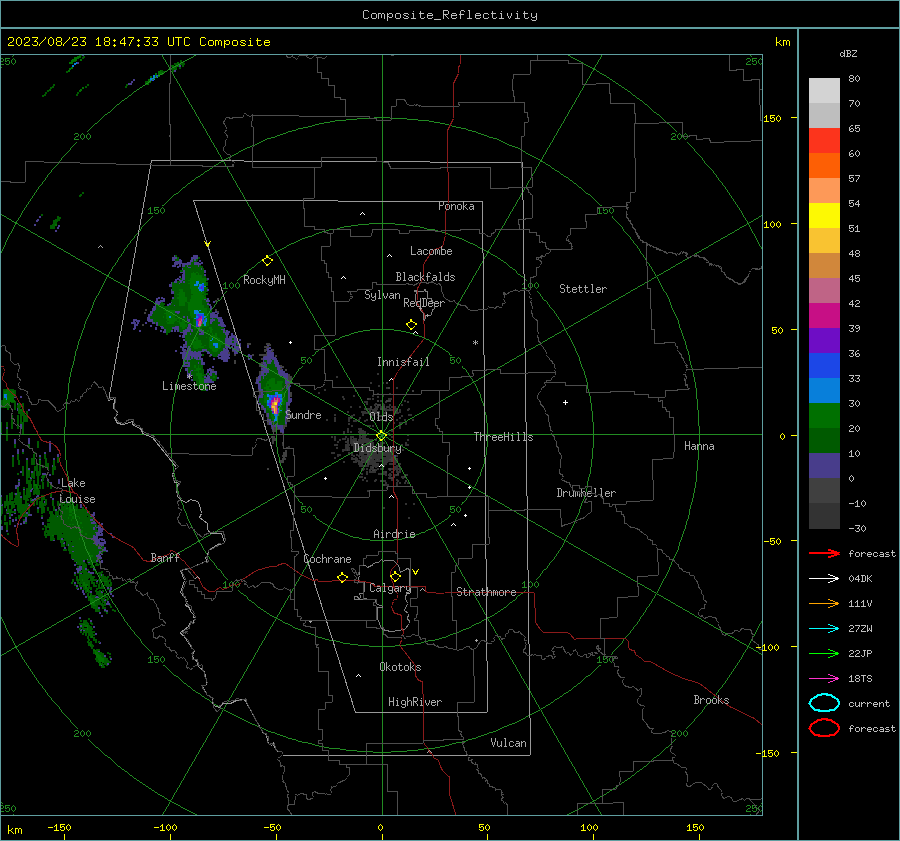The image size is (900, 841).
Task: Click the Calgary city label
Action: pyautogui.click(x=390, y=588)
